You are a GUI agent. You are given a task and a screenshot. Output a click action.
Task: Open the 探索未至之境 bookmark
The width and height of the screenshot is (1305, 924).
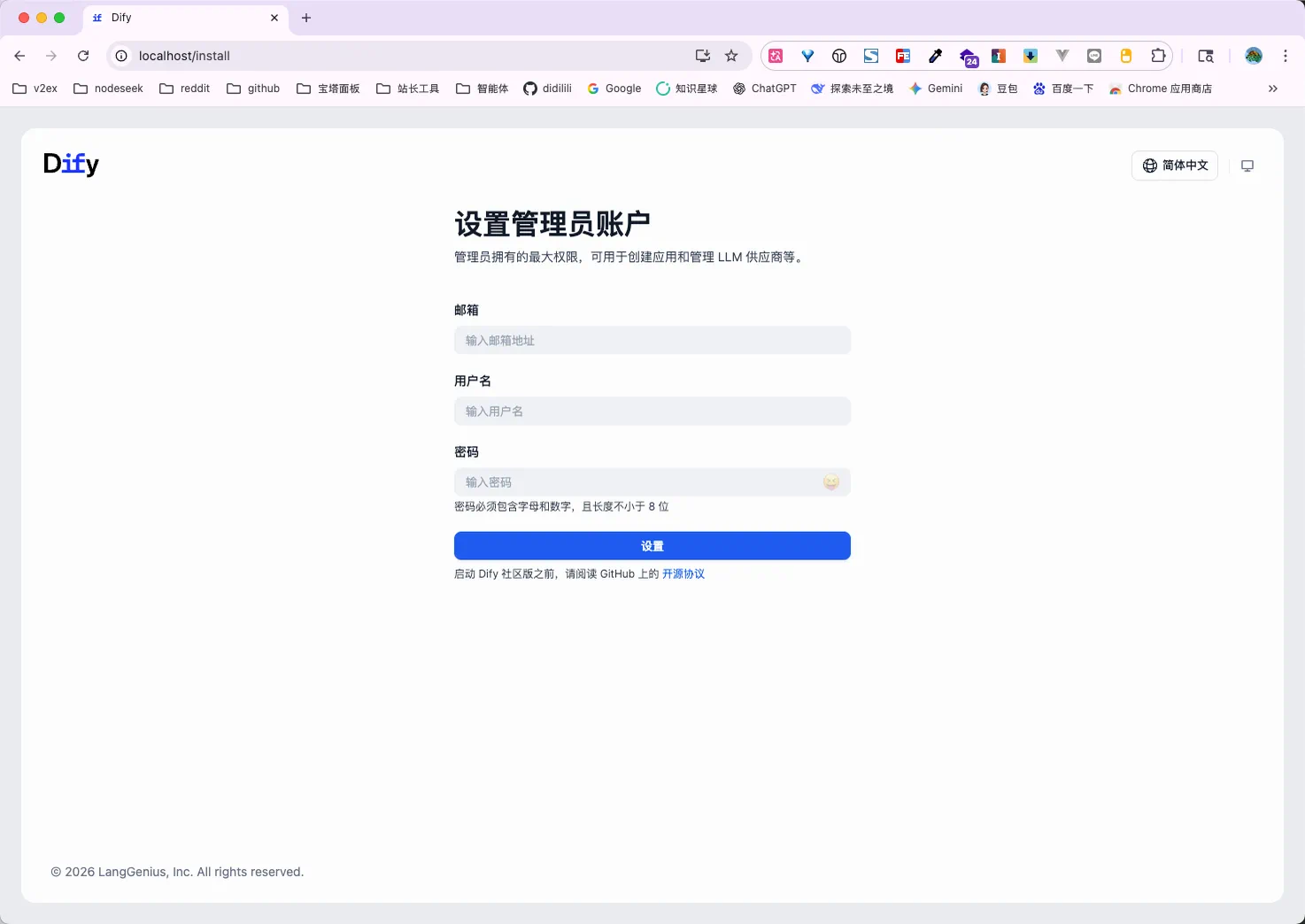[x=853, y=89]
